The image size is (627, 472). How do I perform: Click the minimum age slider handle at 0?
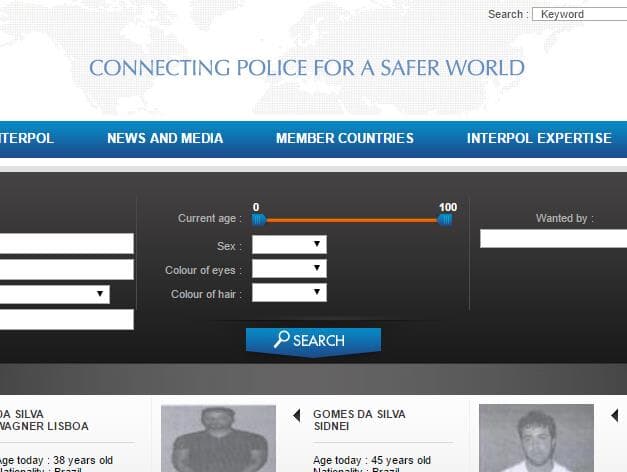pos(258,220)
